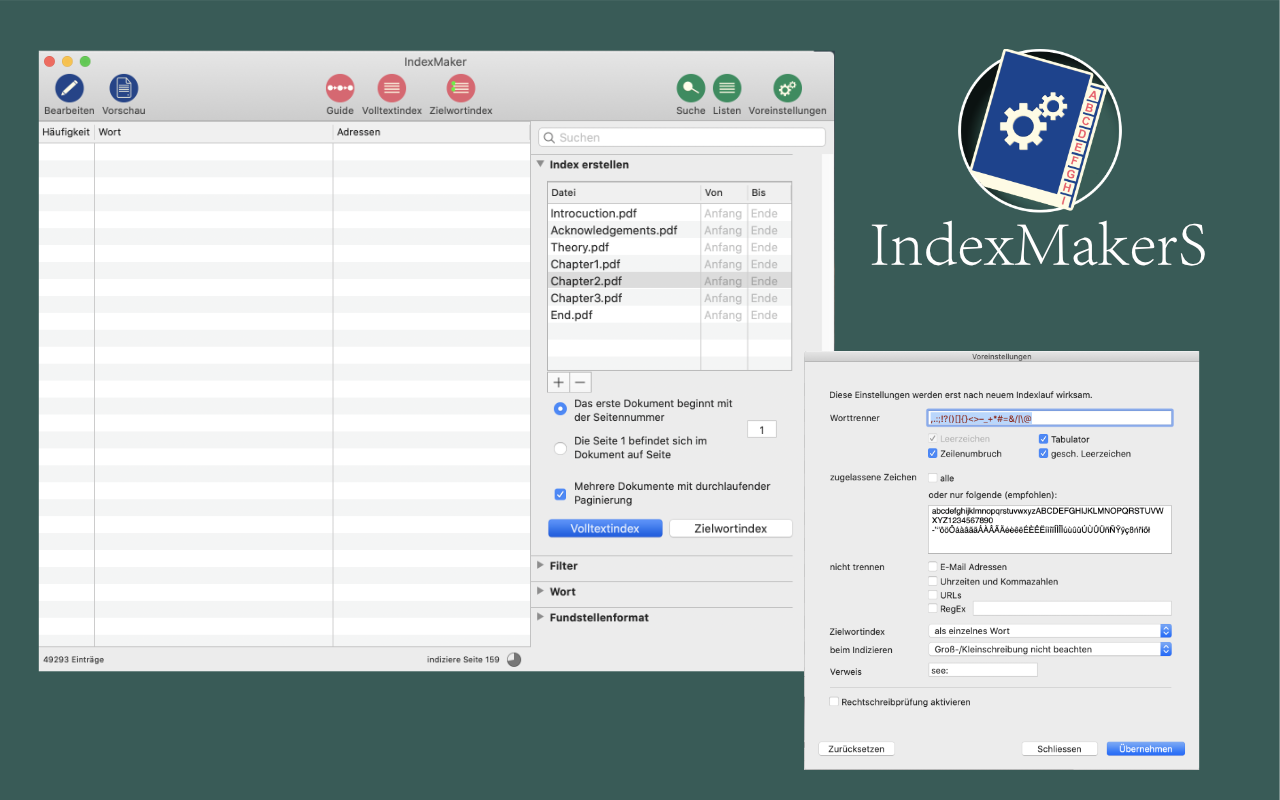The height and width of the screenshot is (800, 1280).
Task: Select Theory.pdf in the file list
Action: coord(579,247)
